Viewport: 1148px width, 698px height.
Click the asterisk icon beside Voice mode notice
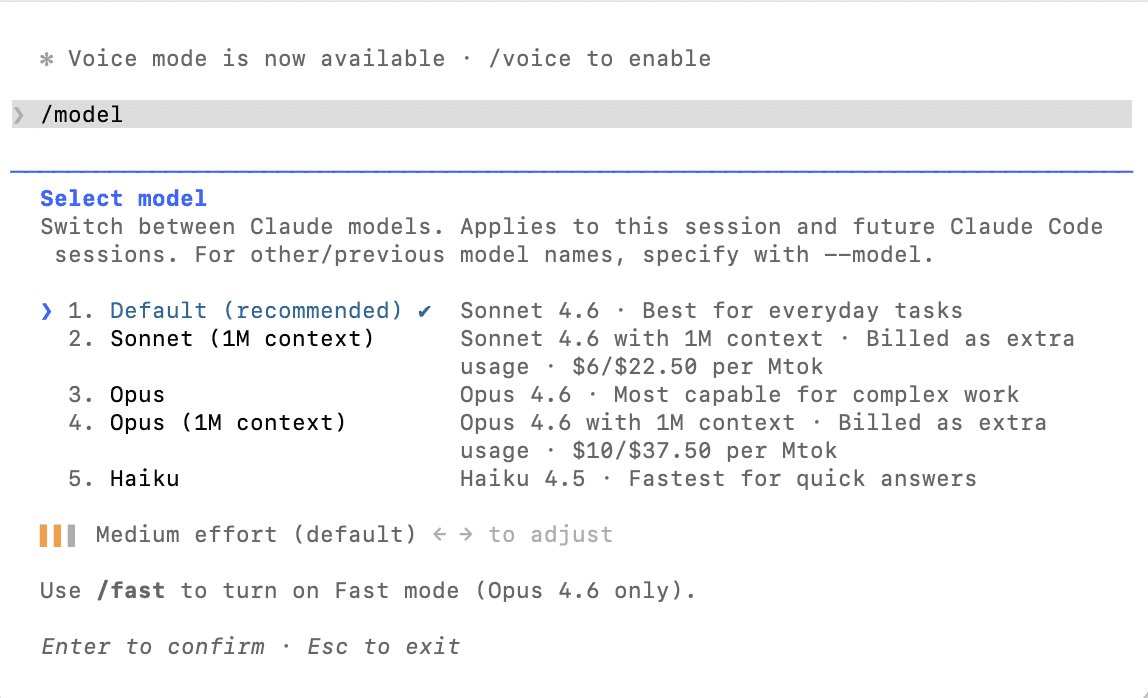[46, 59]
